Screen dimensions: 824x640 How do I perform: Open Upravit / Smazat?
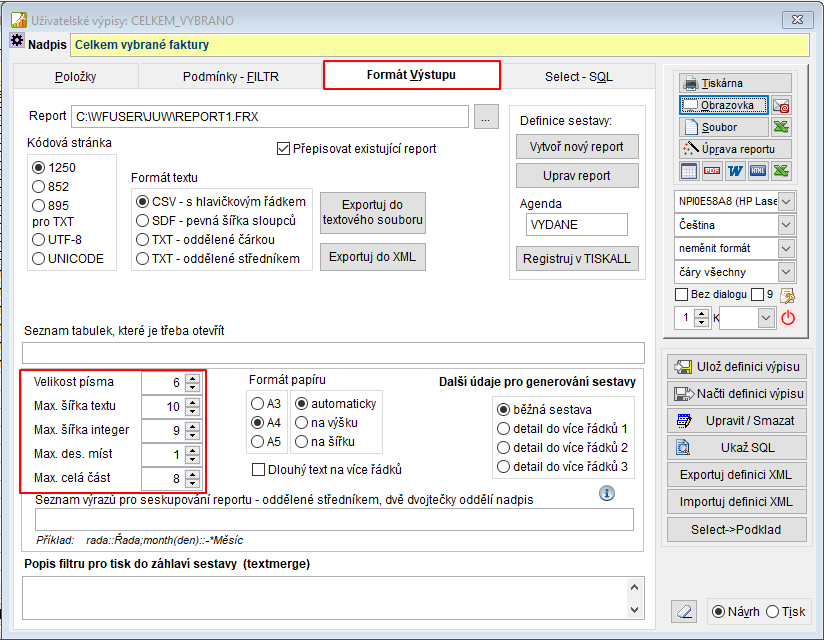click(x=737, y=421)
